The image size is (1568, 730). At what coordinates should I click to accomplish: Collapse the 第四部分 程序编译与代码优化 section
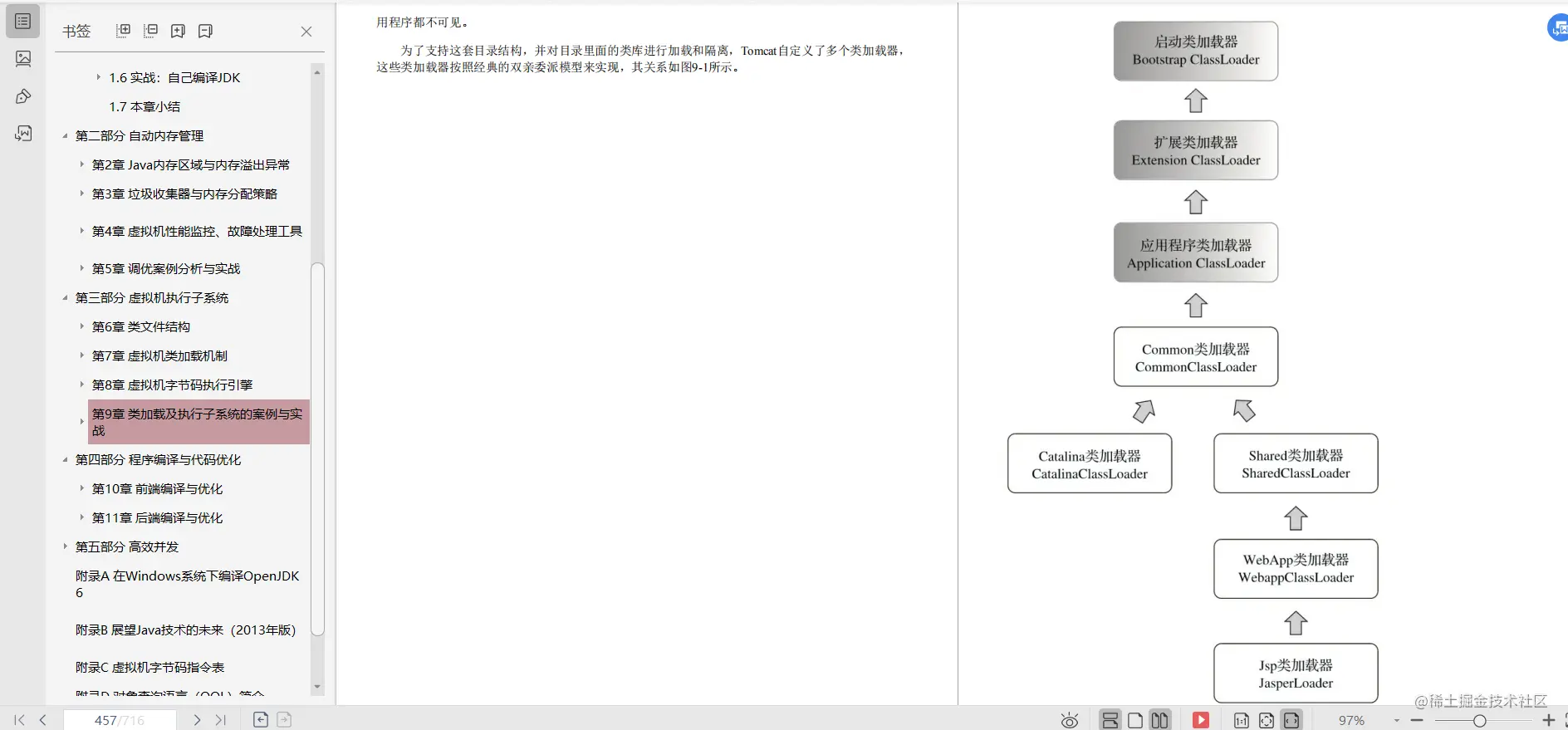coord(65,459)
